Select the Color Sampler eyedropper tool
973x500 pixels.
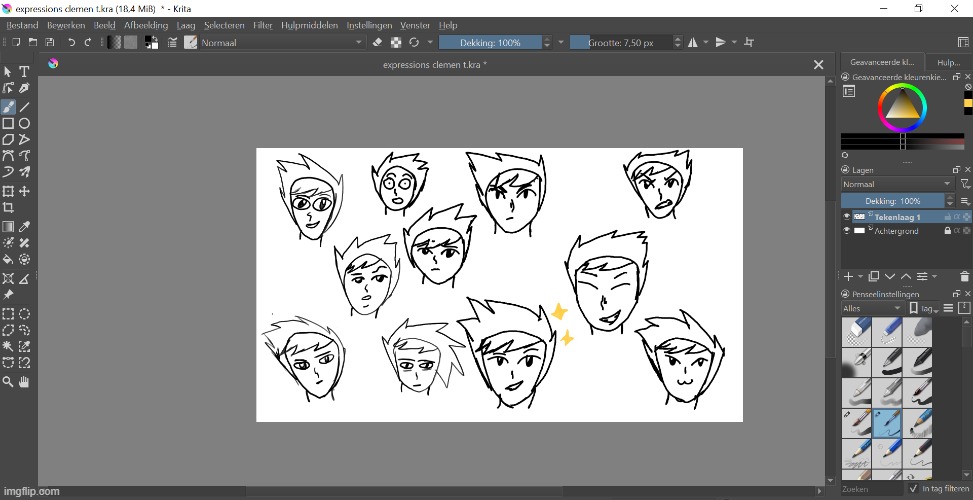click(x=24, y=227)
